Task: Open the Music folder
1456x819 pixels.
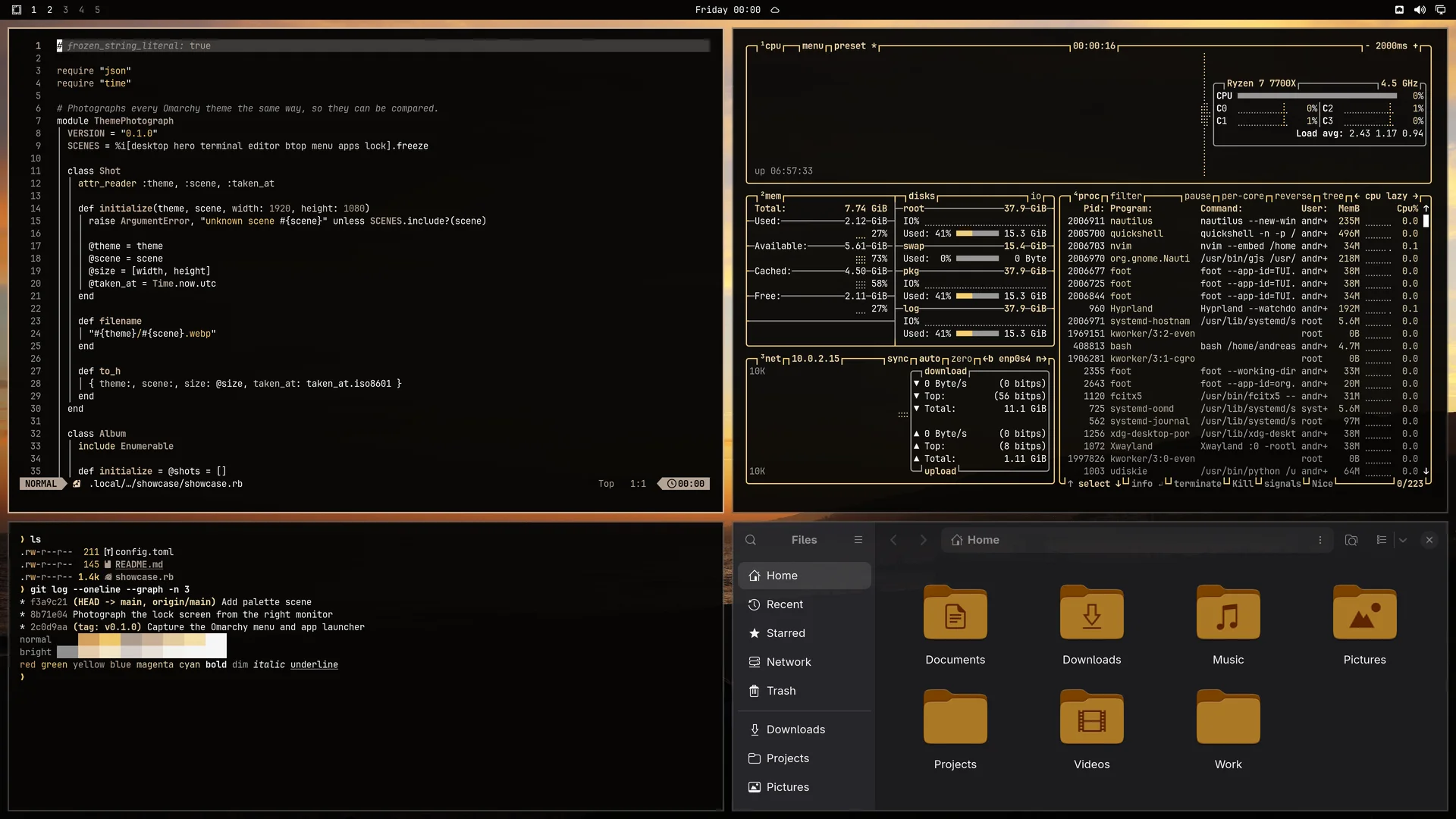Action: coord(1228,626)
